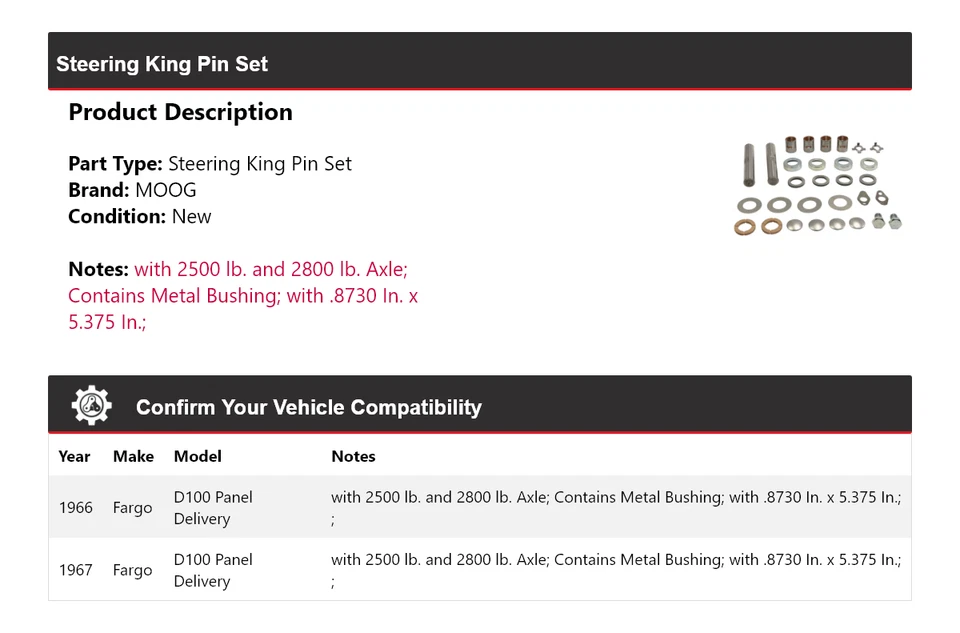This screenshot has height=633, width=960.
Task: Select the 1966 year cell
Action: (x=75, y=508)
